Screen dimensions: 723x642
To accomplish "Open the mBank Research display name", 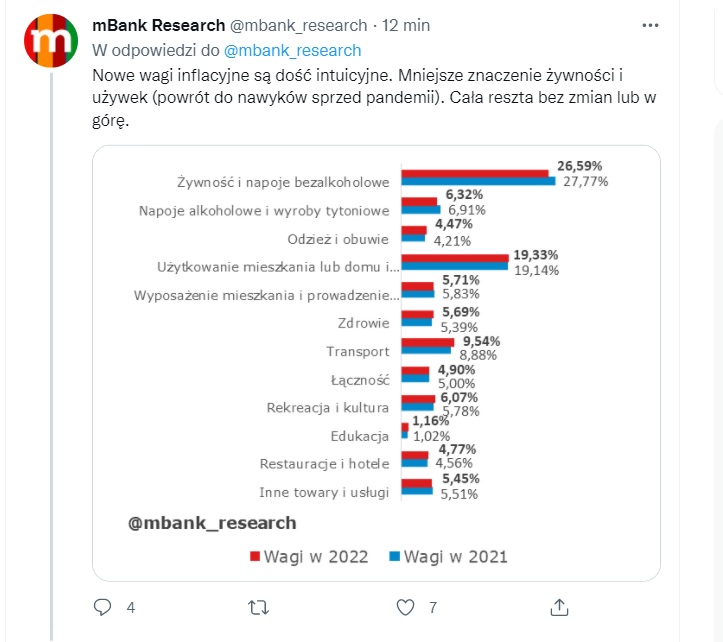I will click(159, 25).
